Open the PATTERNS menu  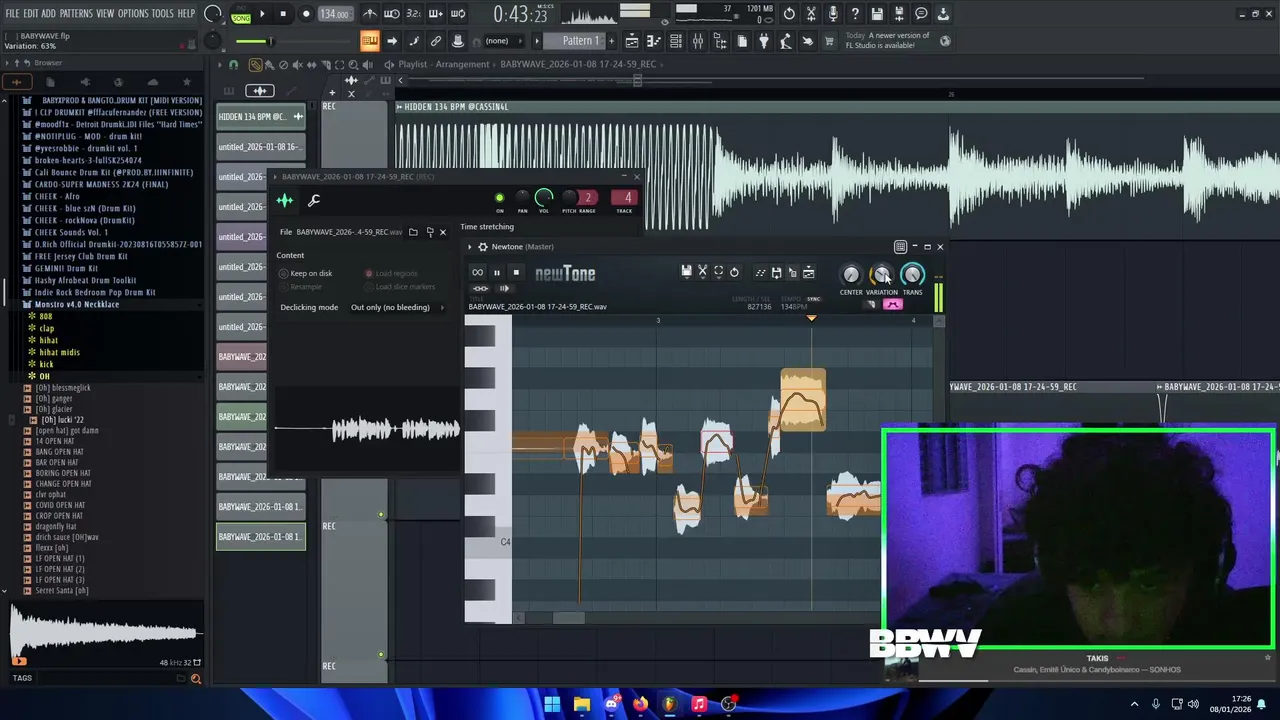76,13
